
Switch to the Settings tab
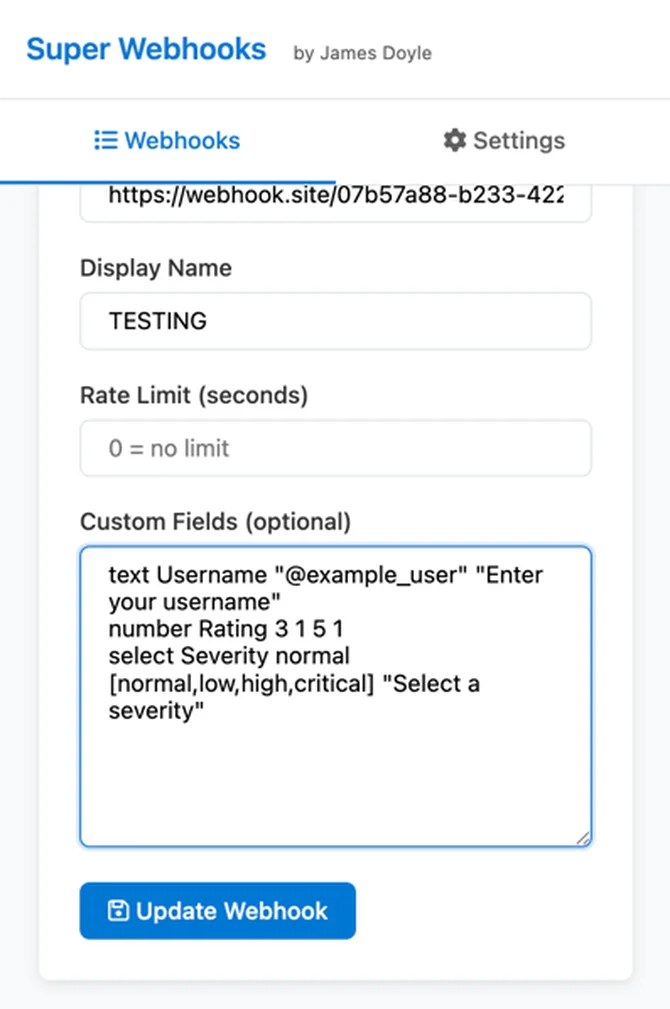pyautogui.click(x=502, y=141)
